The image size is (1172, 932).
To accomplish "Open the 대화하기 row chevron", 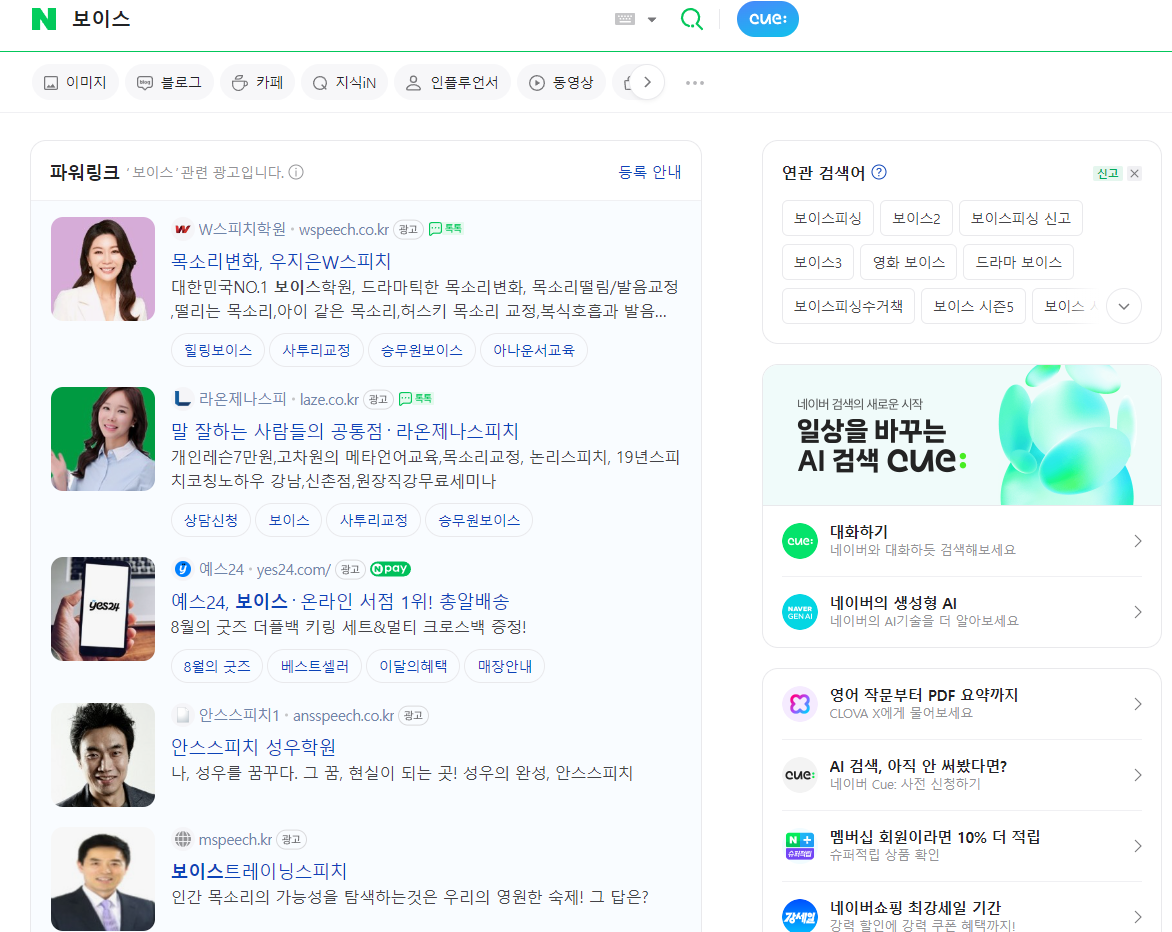I will (1138, 540).
